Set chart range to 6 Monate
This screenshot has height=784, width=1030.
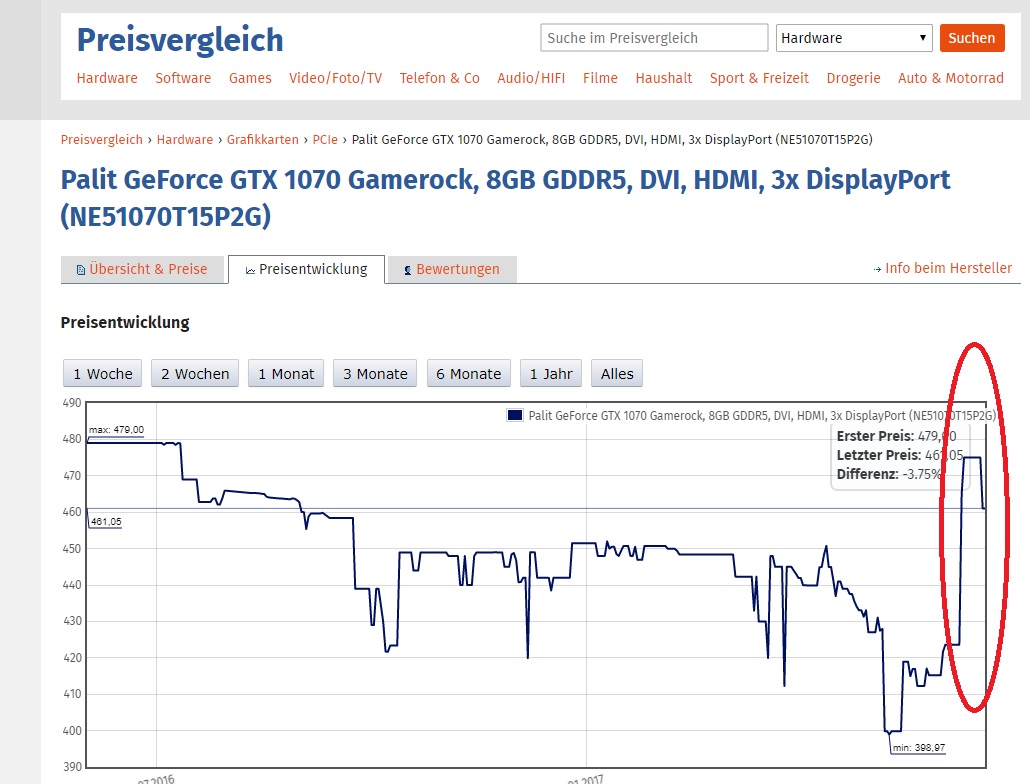click(468, 374)
